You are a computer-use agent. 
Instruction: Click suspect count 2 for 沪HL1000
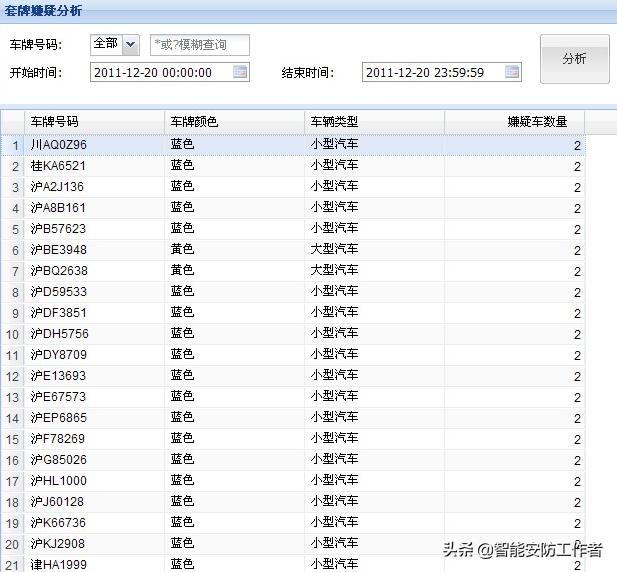pos(514,481)
